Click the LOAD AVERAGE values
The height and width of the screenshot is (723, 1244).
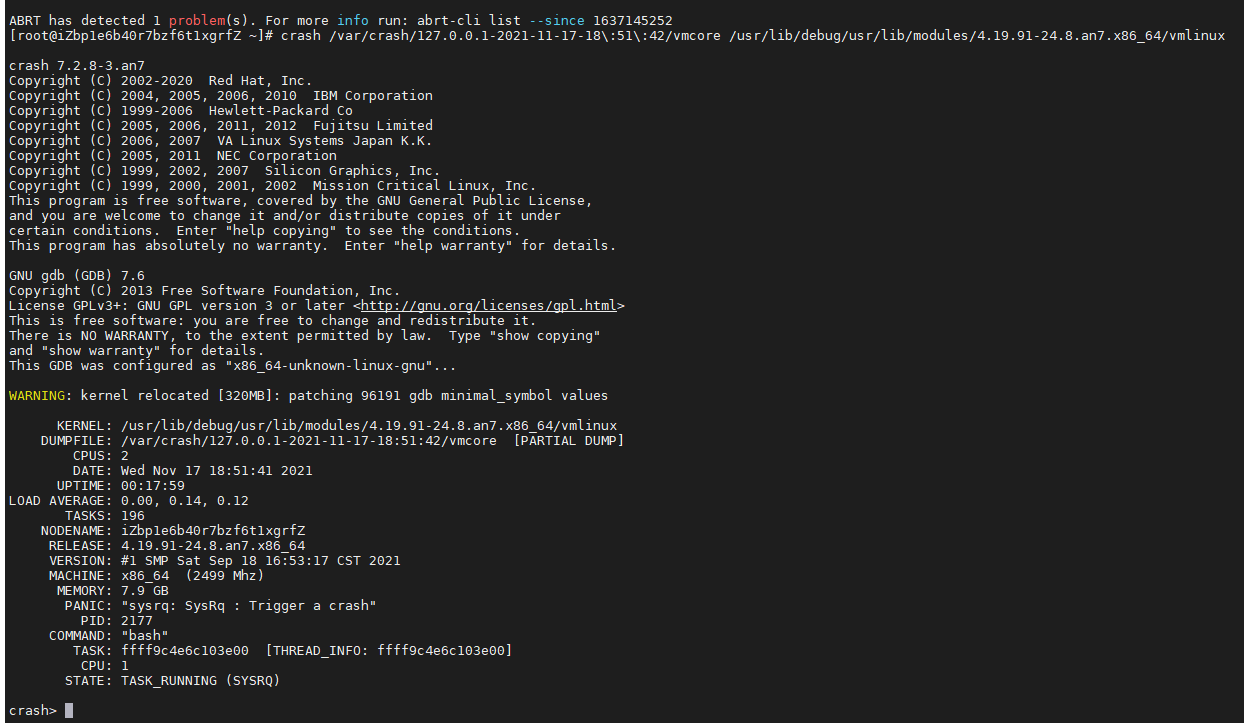tap(184, 500)
